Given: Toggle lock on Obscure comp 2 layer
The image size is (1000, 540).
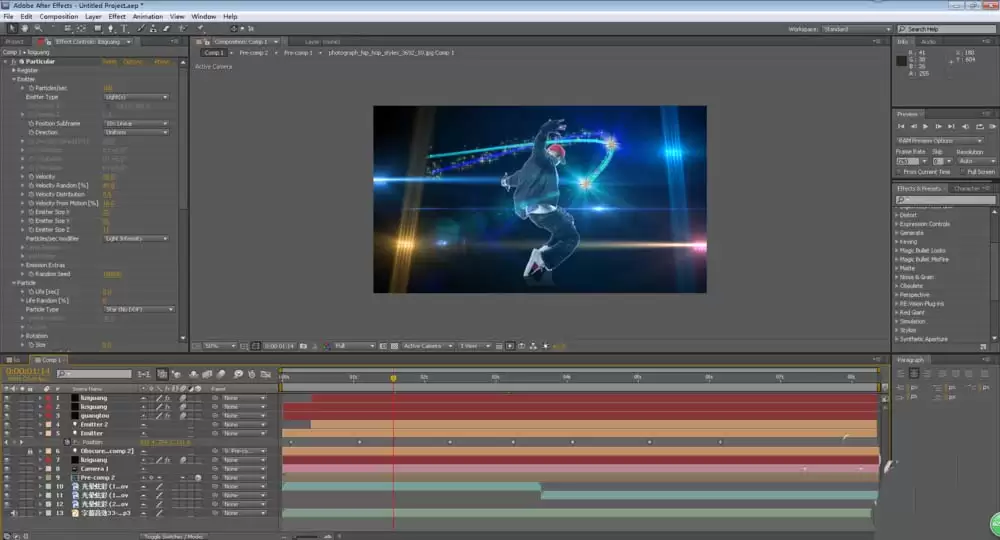Looking at the screenshot, I should [29, 451].
